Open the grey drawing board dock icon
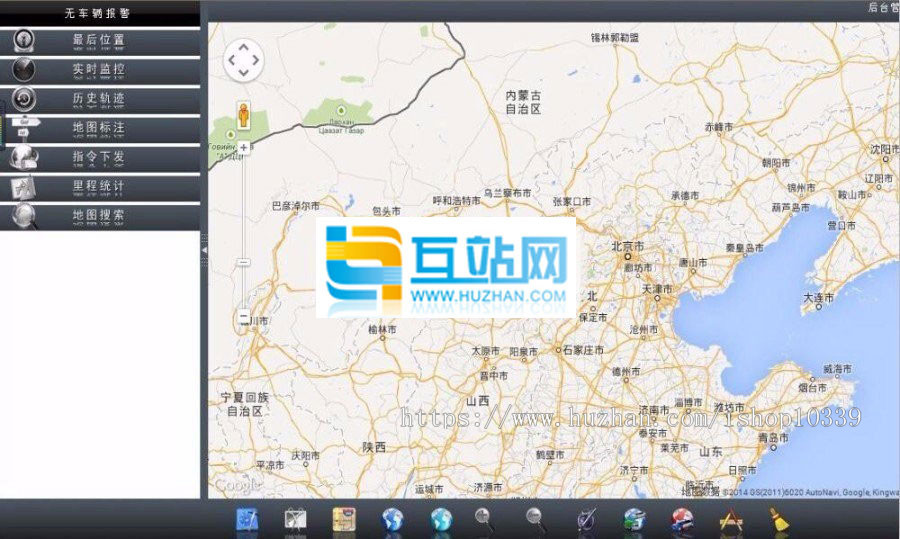The image size is (900, 539). point(296,519)
